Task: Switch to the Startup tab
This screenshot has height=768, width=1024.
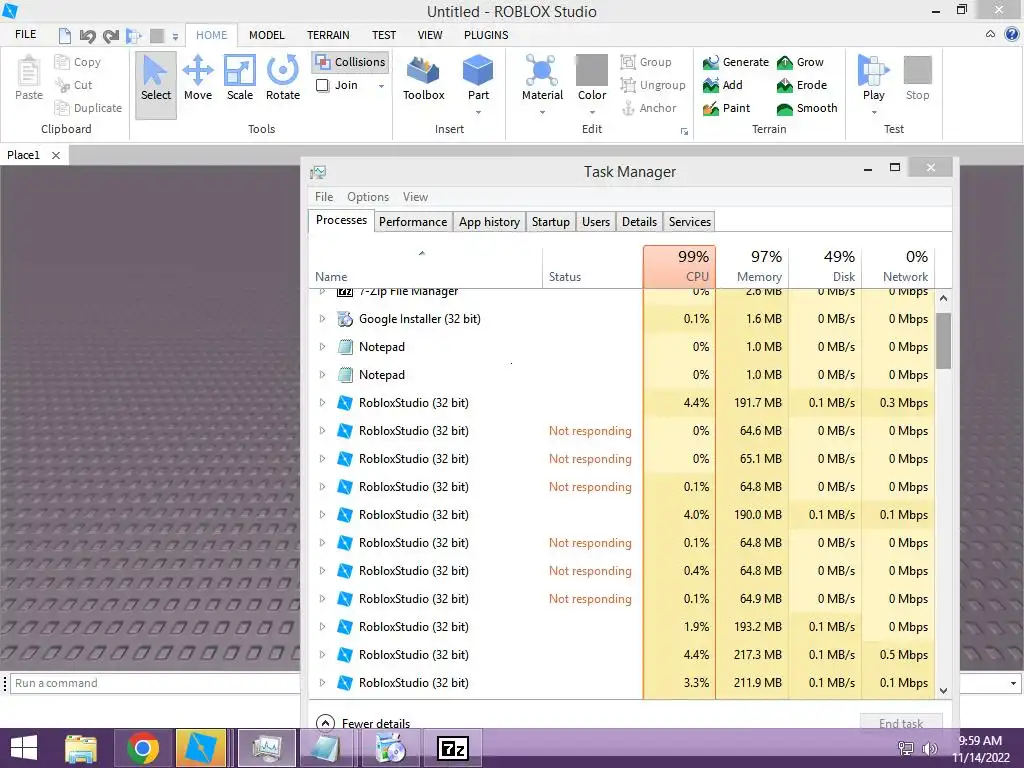Action: 551,222
